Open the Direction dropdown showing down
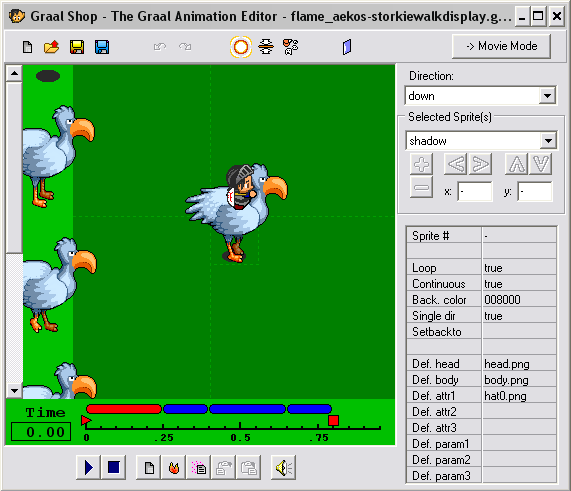Viewport: 571px width, 491px height. pos(547,96)
